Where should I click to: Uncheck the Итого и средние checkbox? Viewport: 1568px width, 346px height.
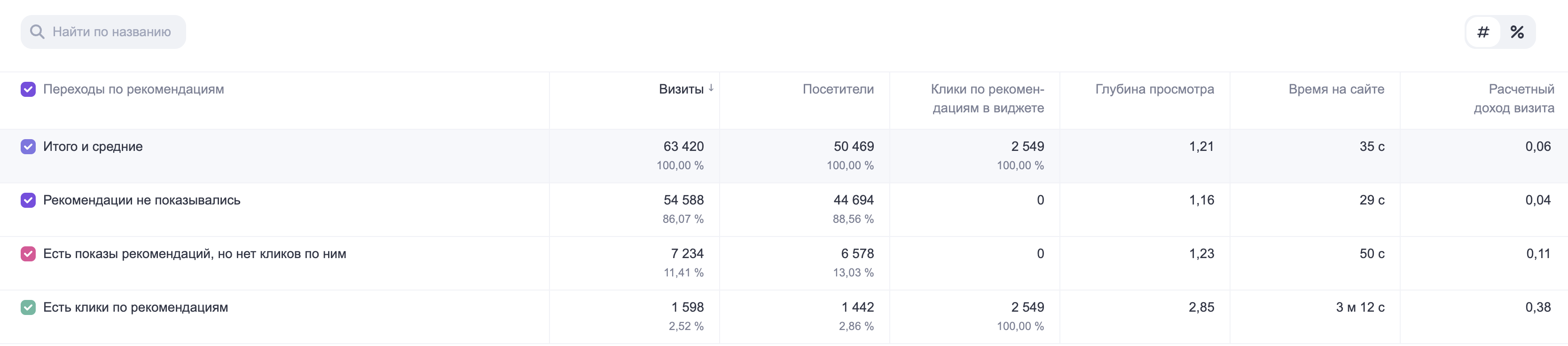28,147
